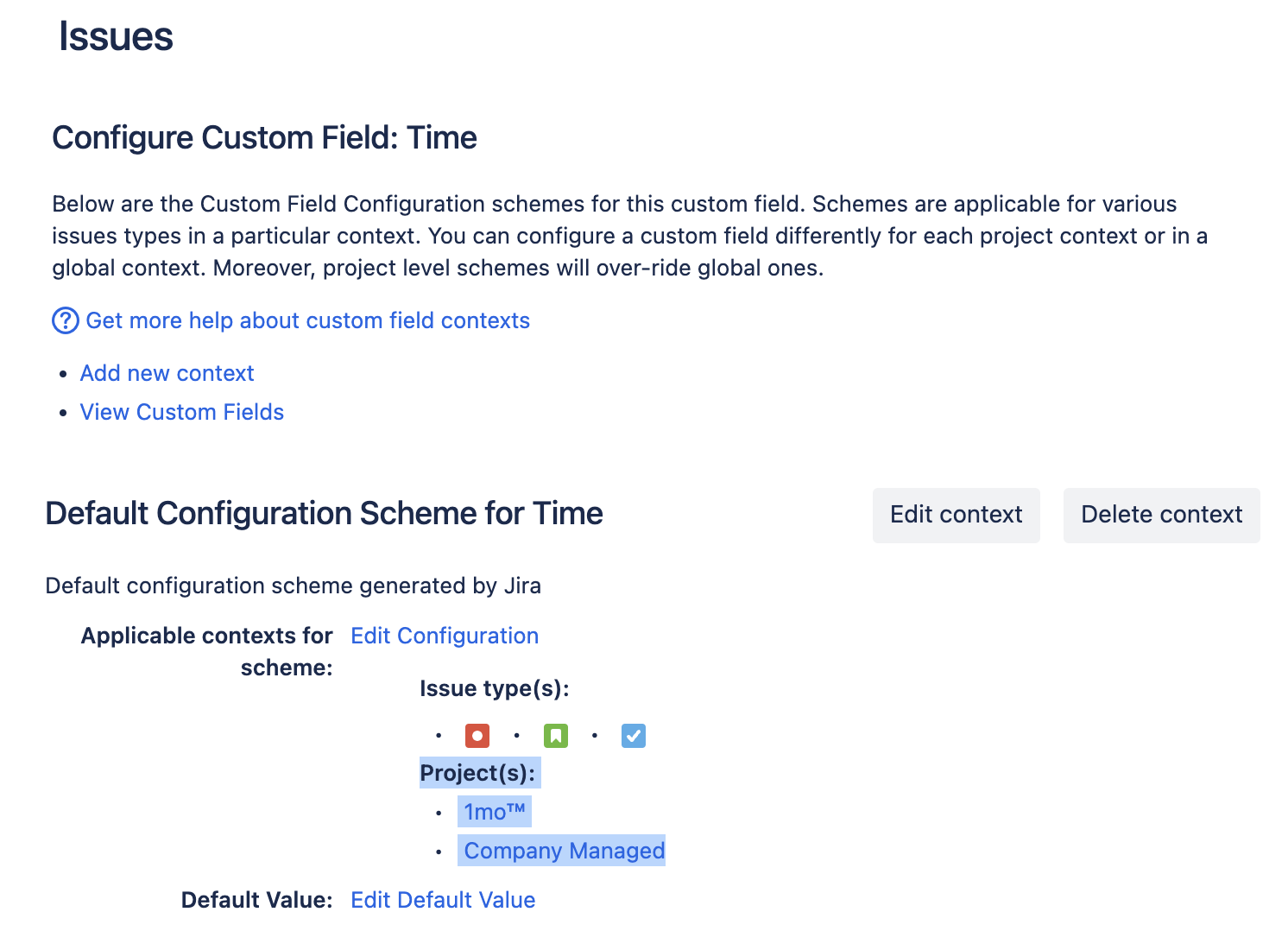The image size is (1288, 931).
Task: Click the Issues page heading
Action: pyautogui.click(x=116, y=37)
